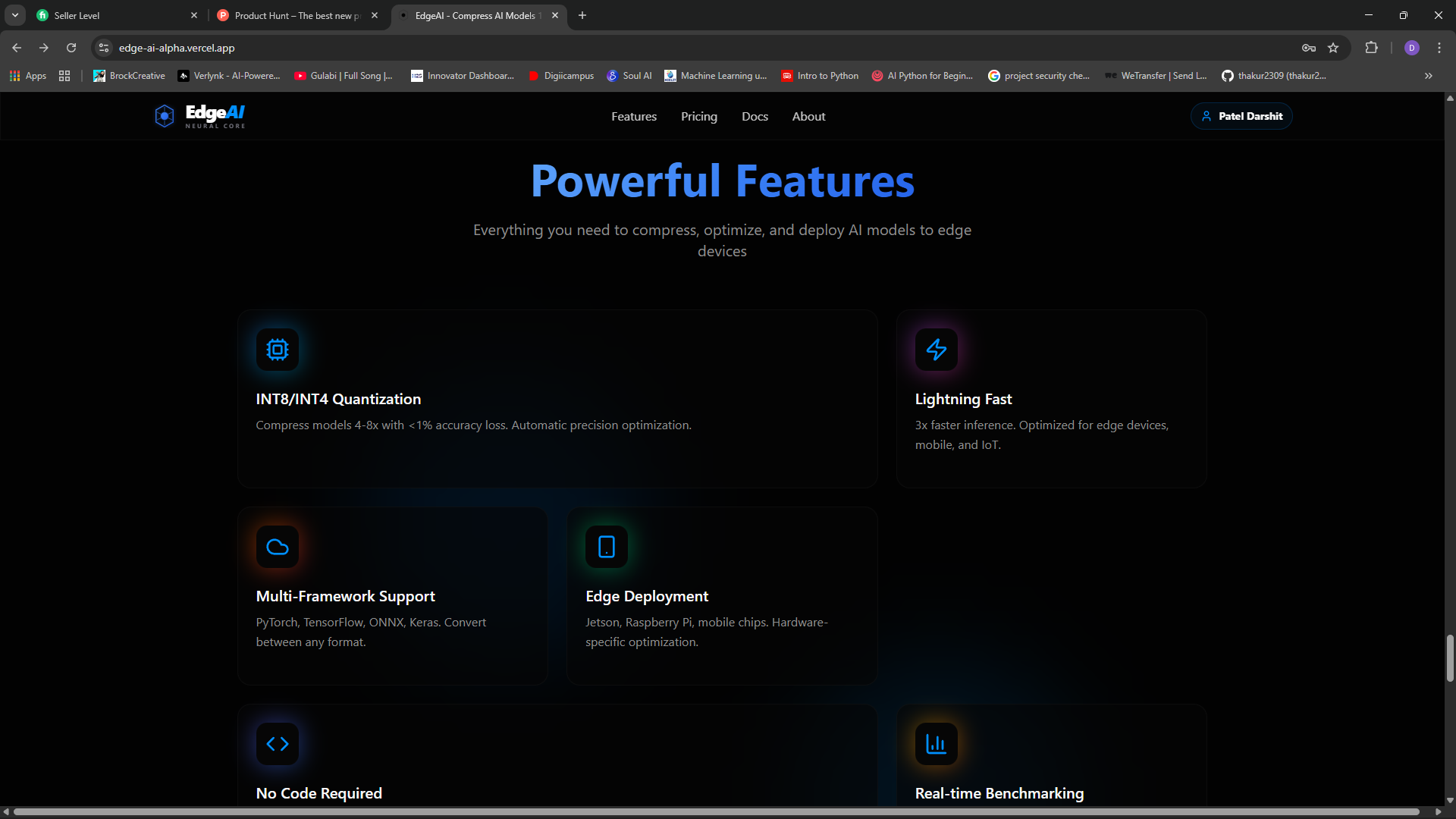
Task: Click the Lightning Fast bolt icon
Action: [936, 350]
